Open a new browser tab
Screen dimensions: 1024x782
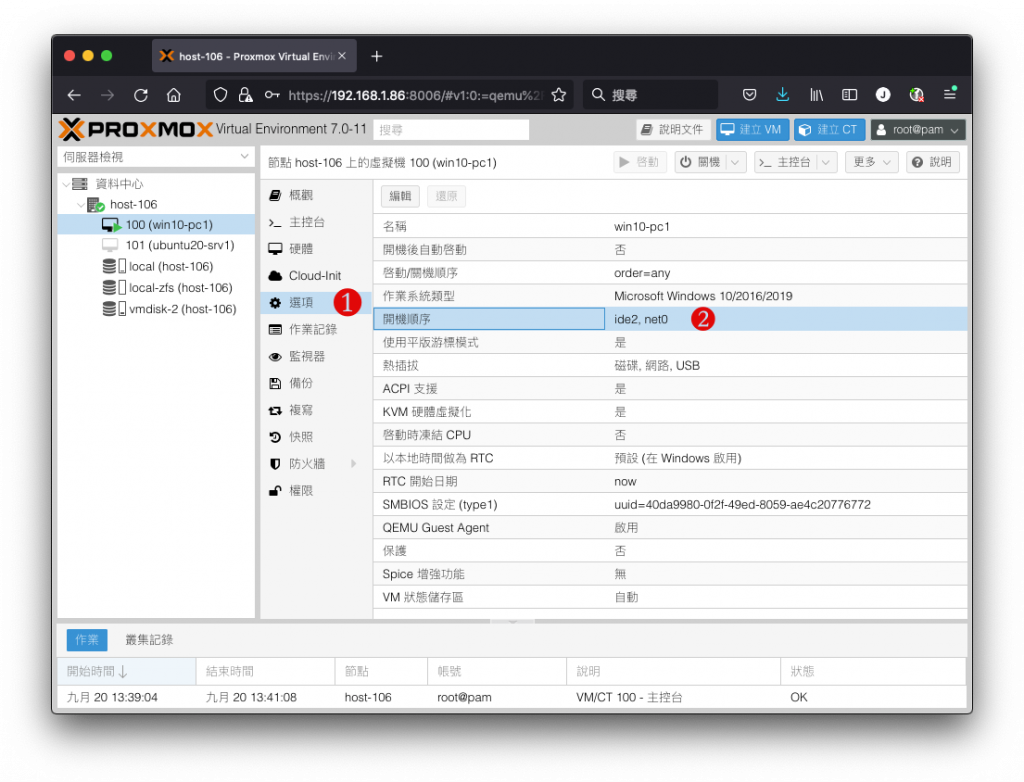[376, 56]
